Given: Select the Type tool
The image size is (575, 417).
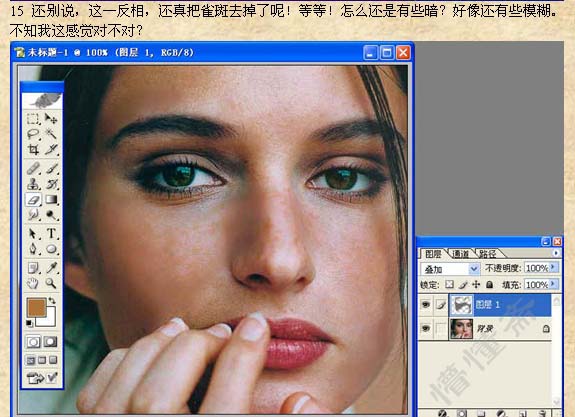Looking at the screenshot, I should (x=51, y=234).
